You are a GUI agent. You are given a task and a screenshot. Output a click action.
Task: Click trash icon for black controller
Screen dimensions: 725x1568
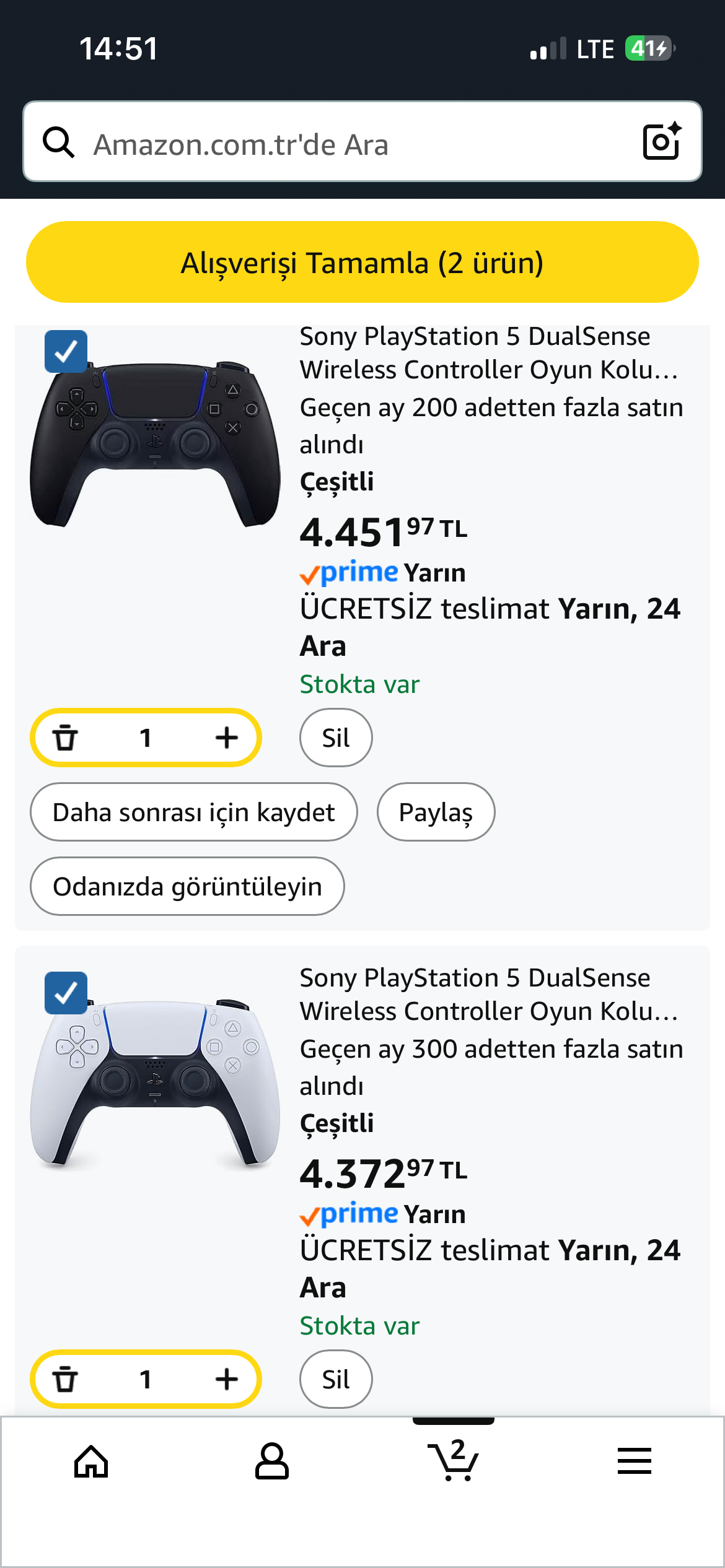click(65, 738)
